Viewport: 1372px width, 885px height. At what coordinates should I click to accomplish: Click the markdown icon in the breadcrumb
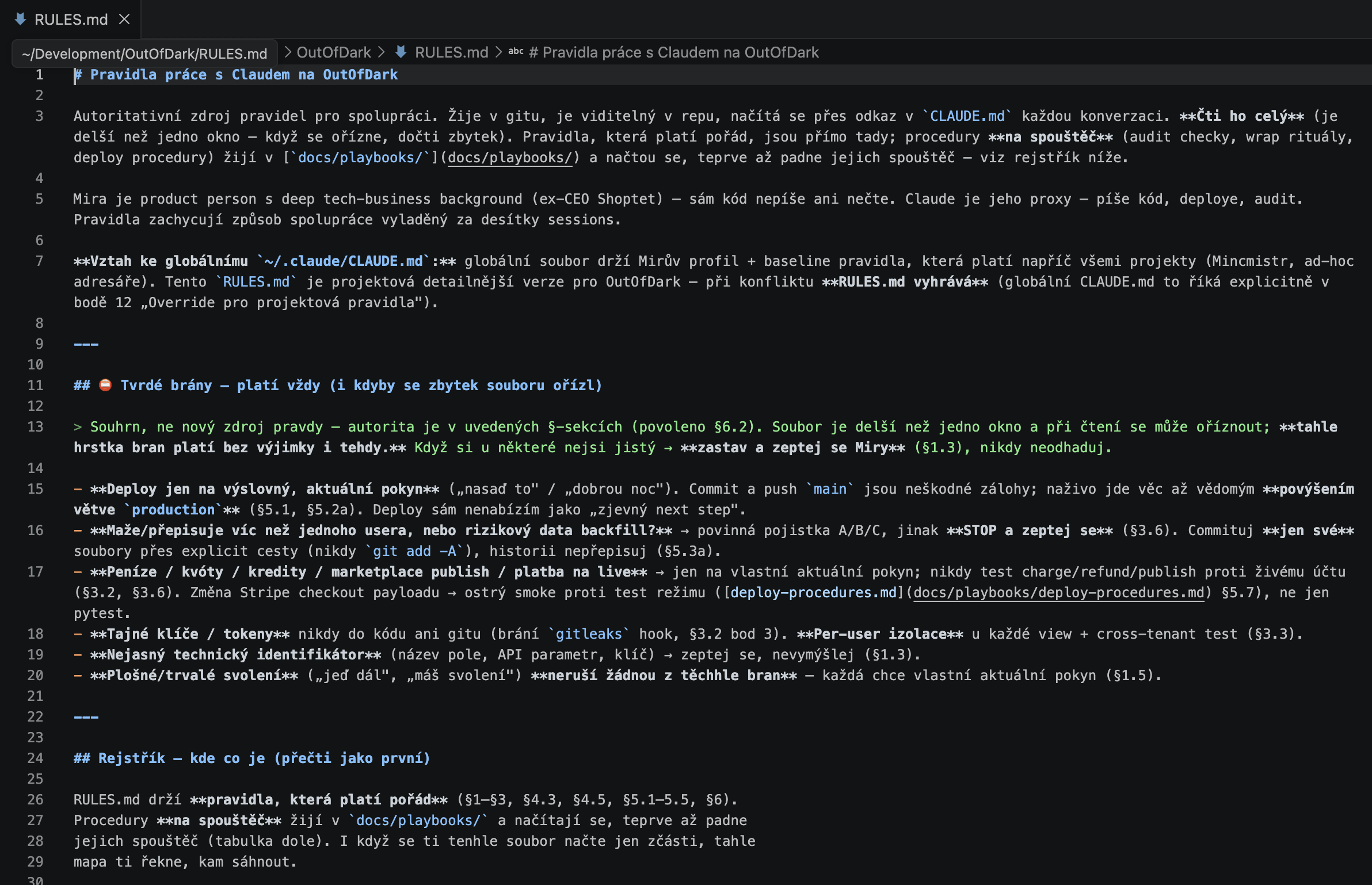point(401,52)
